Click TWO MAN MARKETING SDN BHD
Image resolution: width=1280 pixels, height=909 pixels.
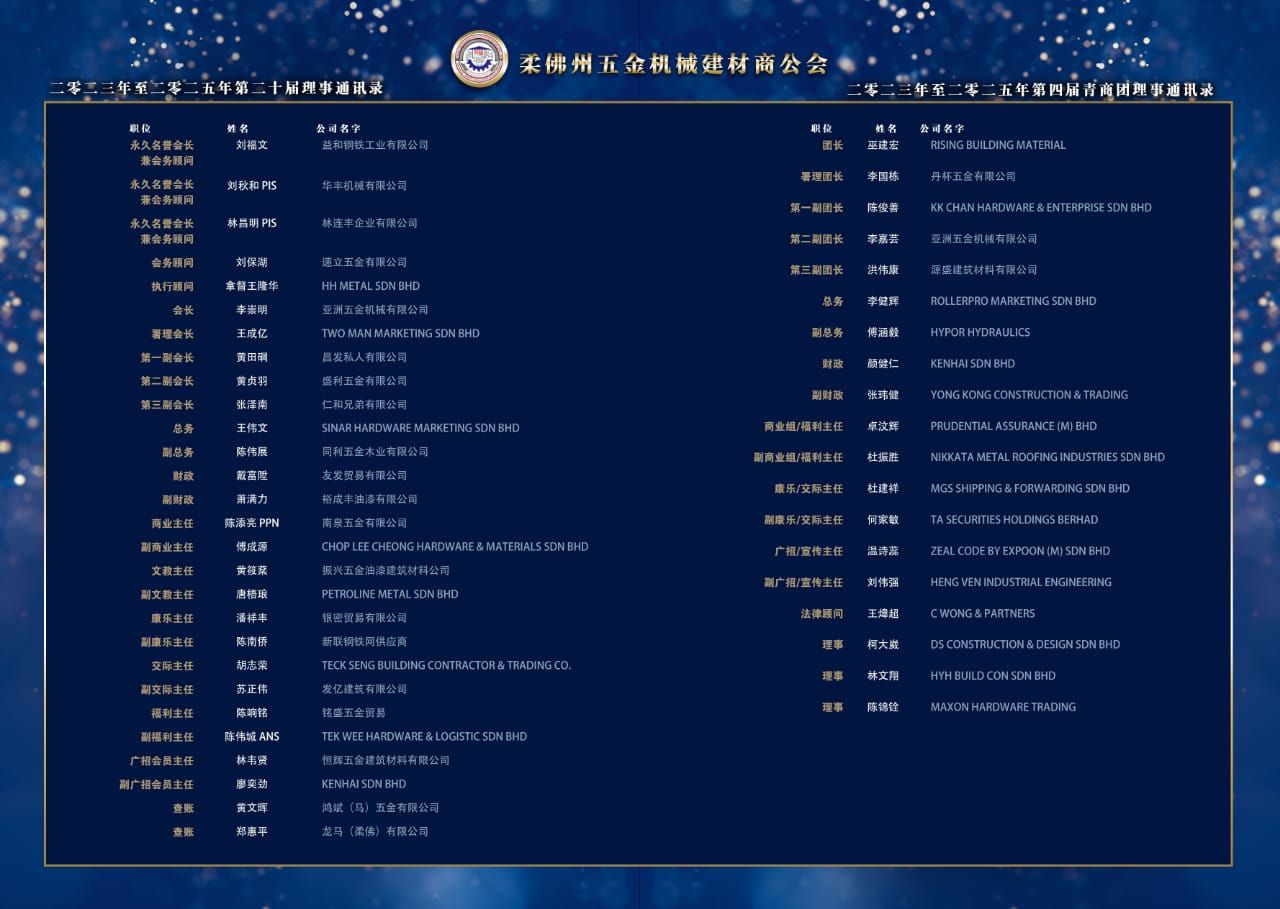[x=400, y=334]
